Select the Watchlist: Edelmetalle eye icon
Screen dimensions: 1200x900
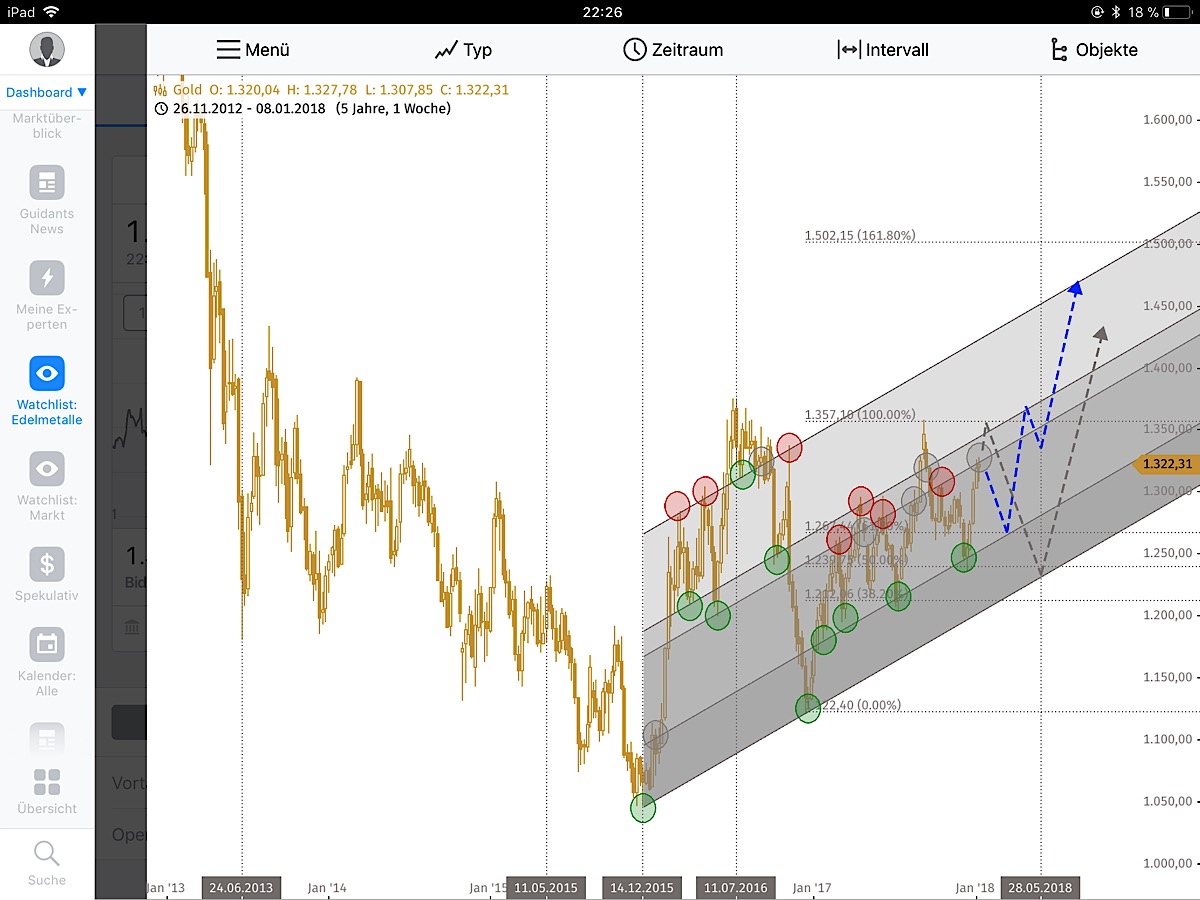click(x=45, y=373)
